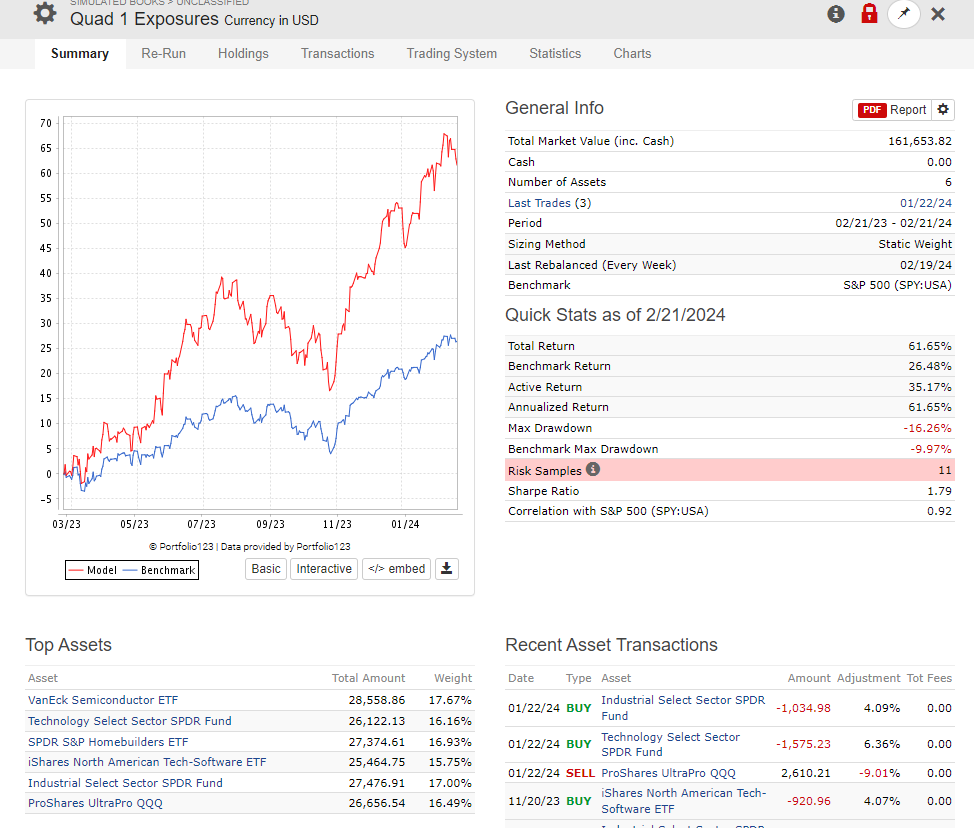The height and width of the screenshot is (828, 974).
Task: Click the Benchmark S&P 500 (SPY:USA) value
Action: 897,285
